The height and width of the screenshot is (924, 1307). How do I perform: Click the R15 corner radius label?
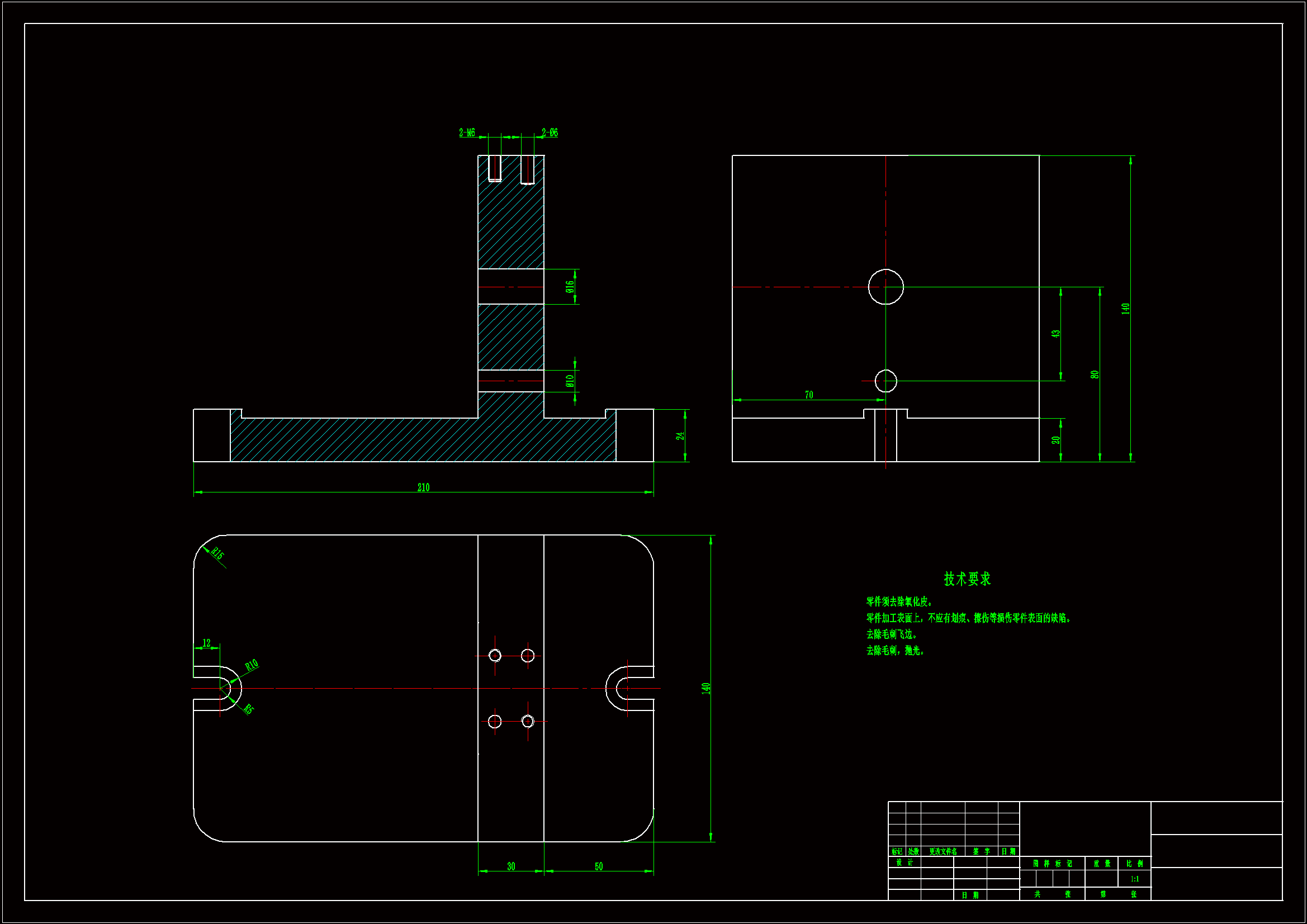pyautogui.click(x=217, y=553)
